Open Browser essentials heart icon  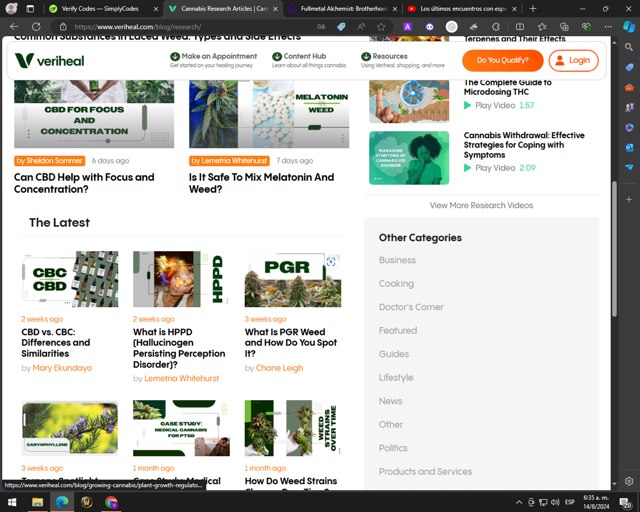pos(586,27)
